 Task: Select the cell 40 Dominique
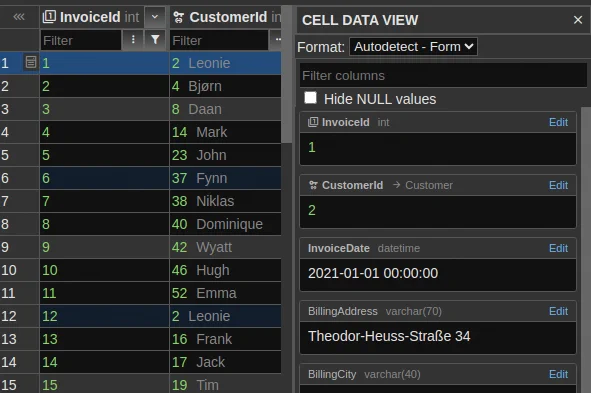tap(225, 224)
